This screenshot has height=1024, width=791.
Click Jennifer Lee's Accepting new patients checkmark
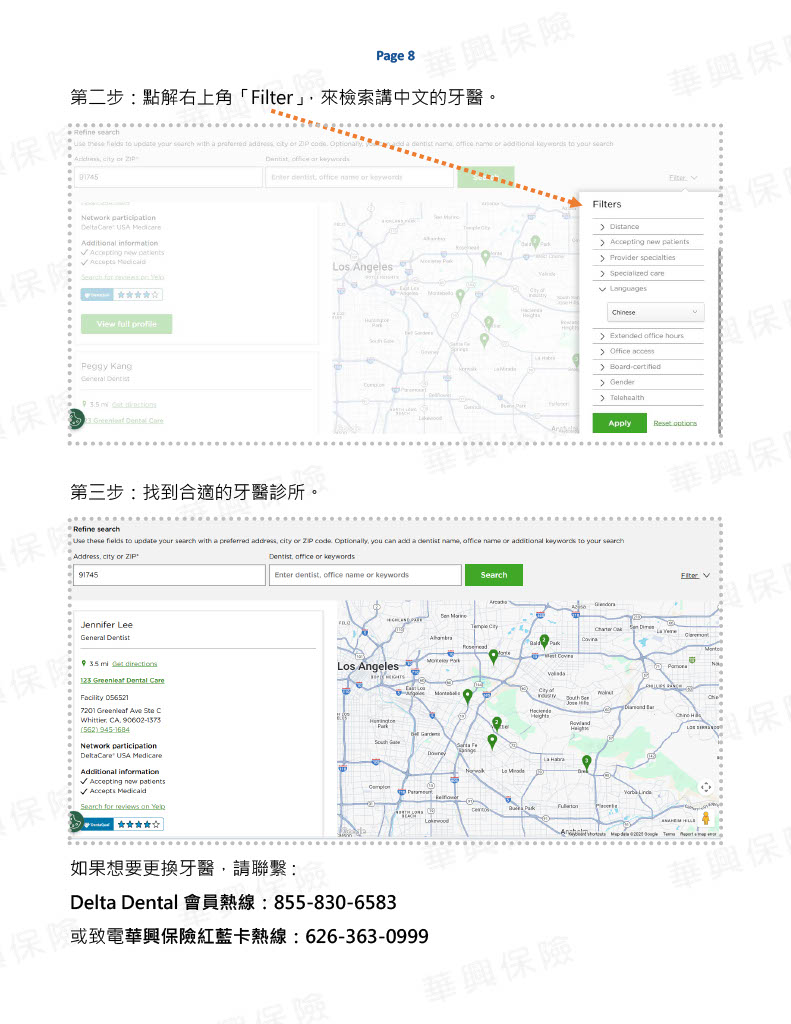[x=84, y=781]
